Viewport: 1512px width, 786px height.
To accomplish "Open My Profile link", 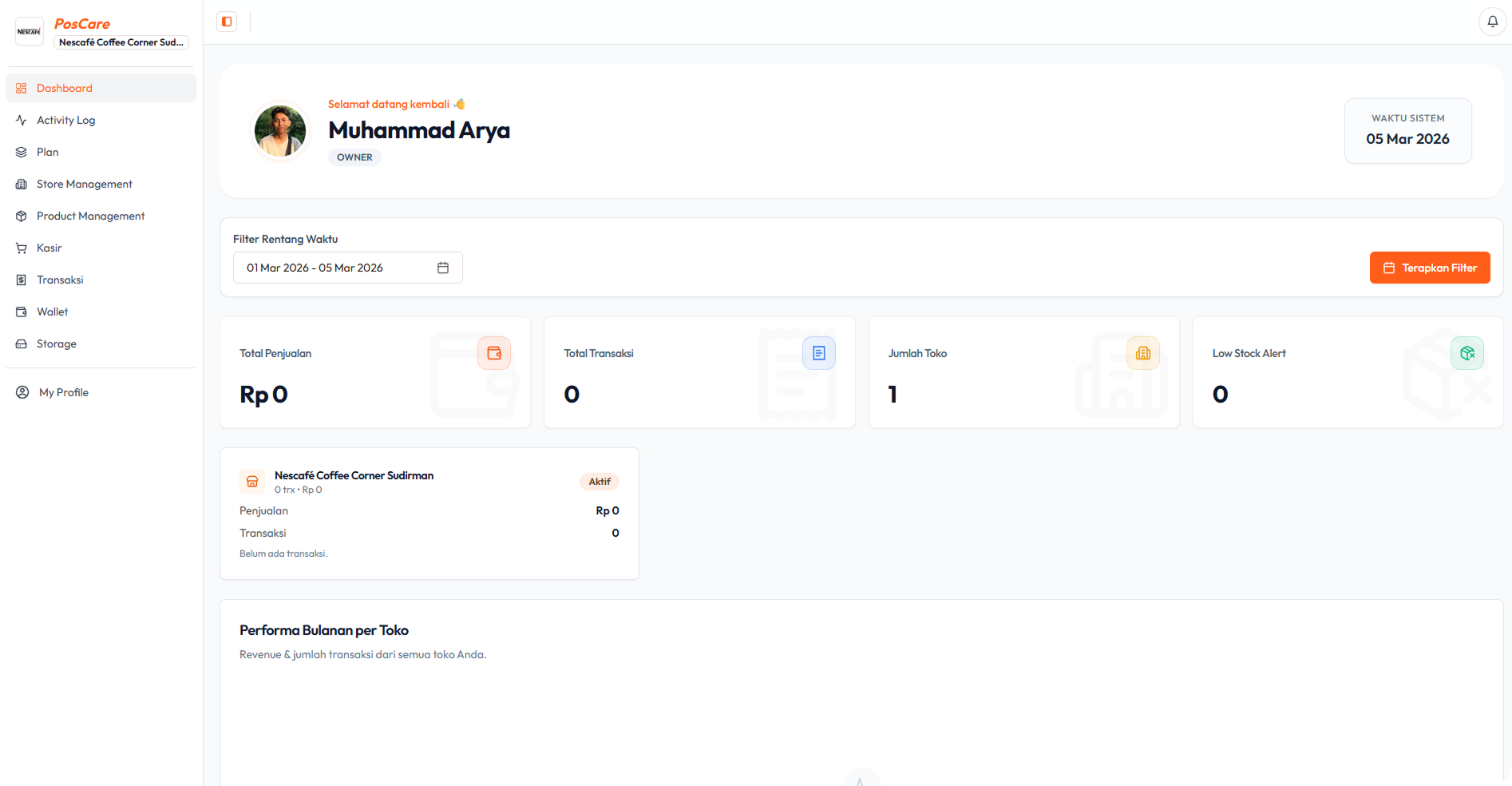I will pos(63,392).
